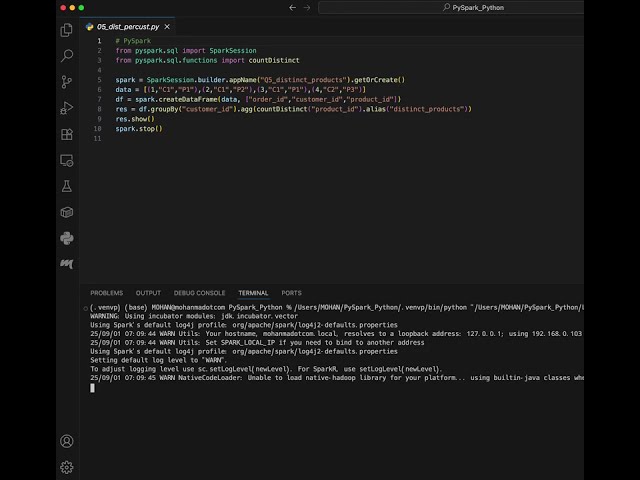This screenshot has height=480, width=640.
Task: Close the 05_dist_percust.py tab
Action: click(x=167, y=27)
